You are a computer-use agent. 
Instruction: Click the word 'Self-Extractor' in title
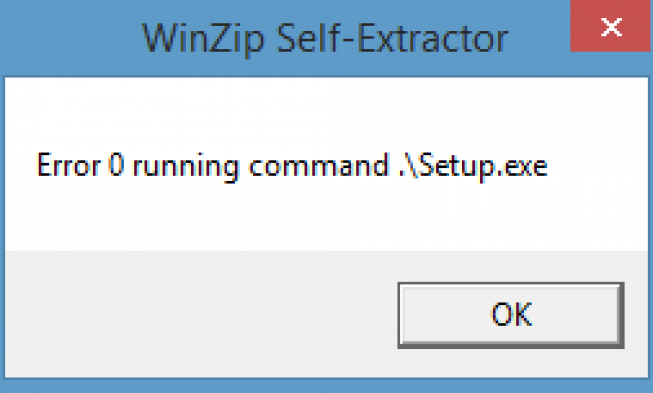pos(392,37)
